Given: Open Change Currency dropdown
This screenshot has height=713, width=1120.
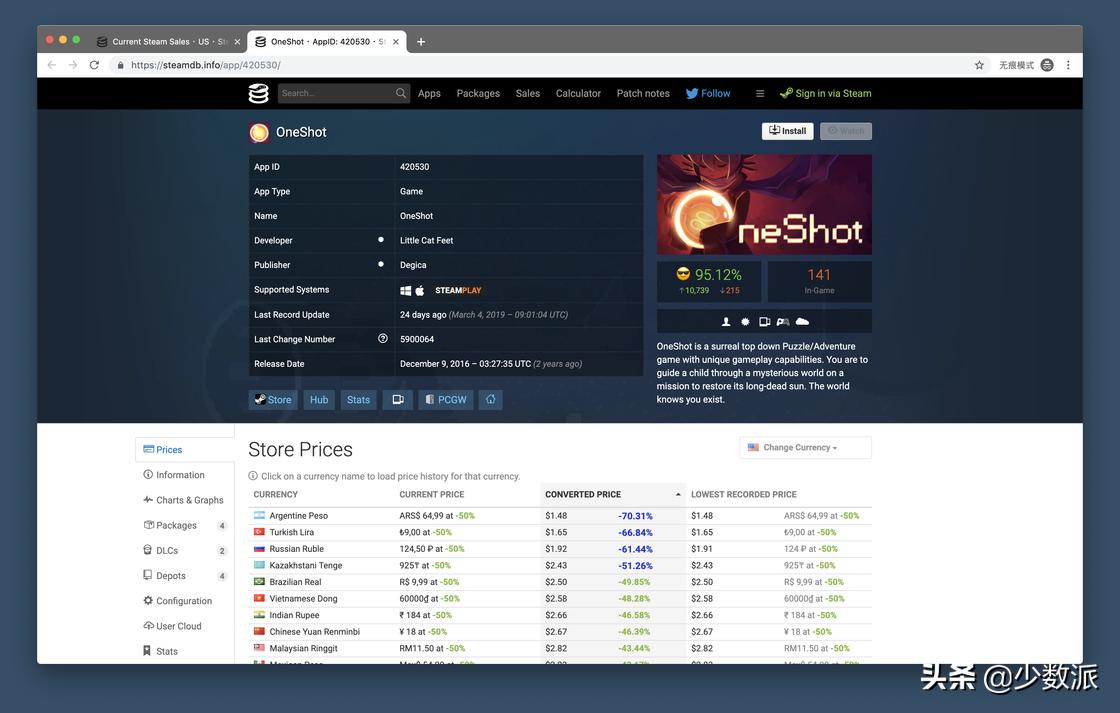Looking at the screenshot, I should click(805, 448).
